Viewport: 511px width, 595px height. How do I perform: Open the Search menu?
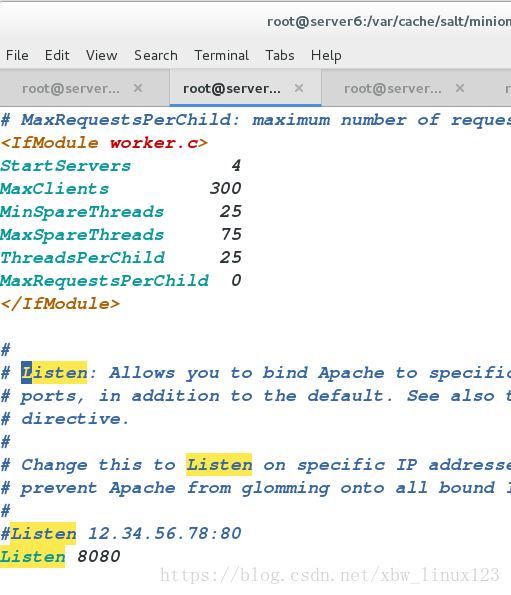pyautogui.click(x=156, y=55)
